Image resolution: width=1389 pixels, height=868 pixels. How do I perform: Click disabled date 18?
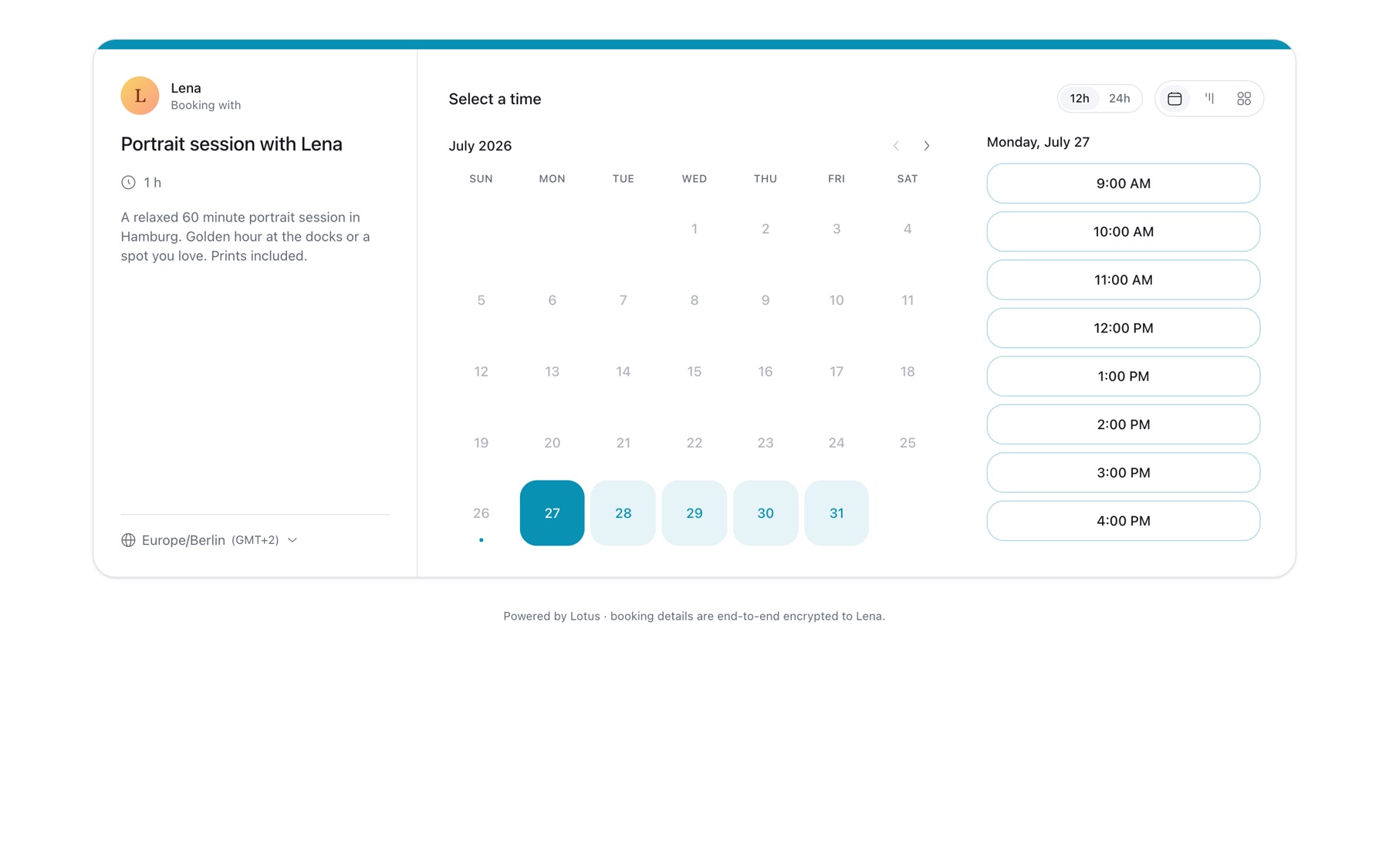[907, 372]
